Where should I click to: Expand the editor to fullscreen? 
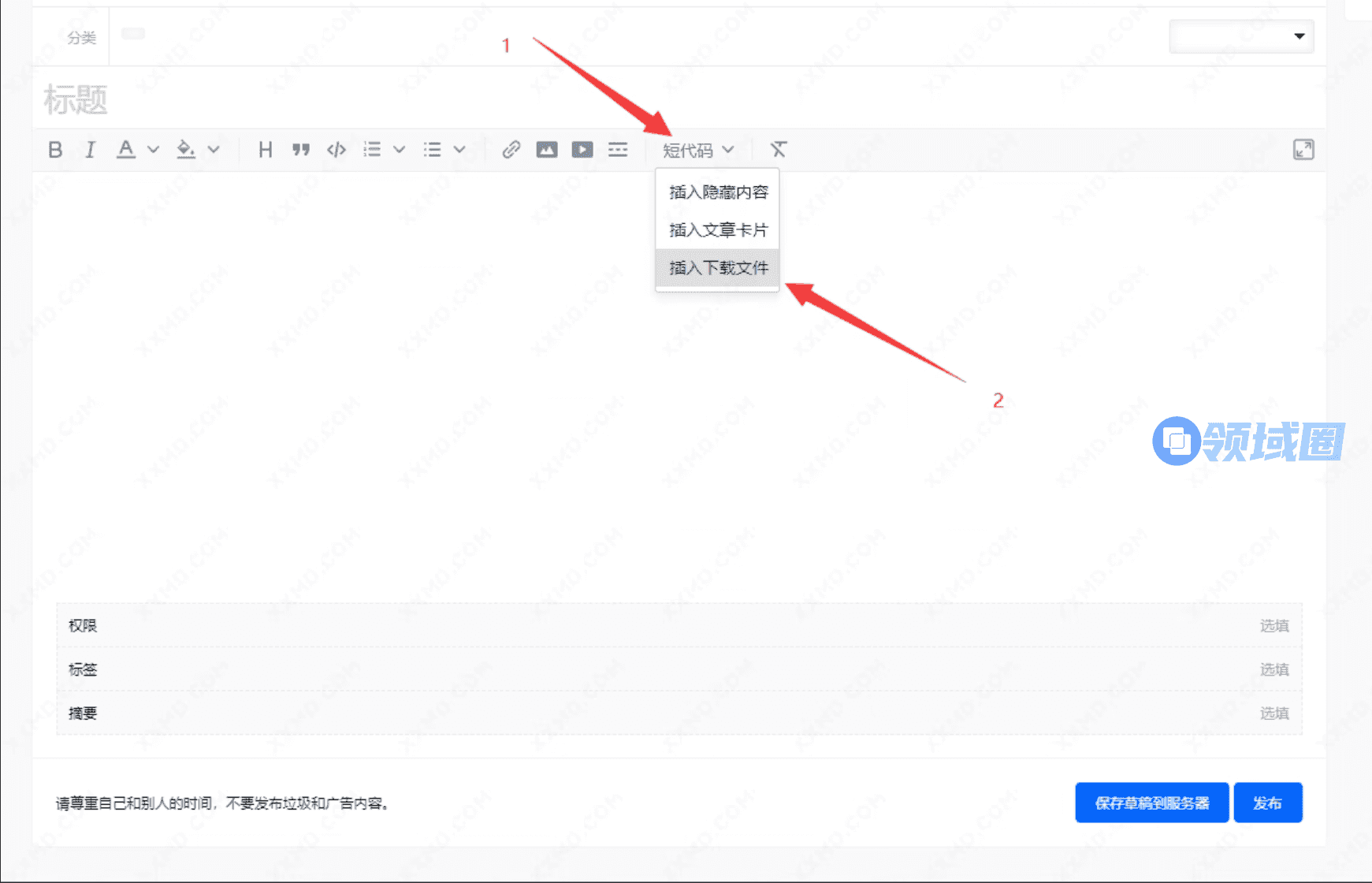pos(1303,150)
